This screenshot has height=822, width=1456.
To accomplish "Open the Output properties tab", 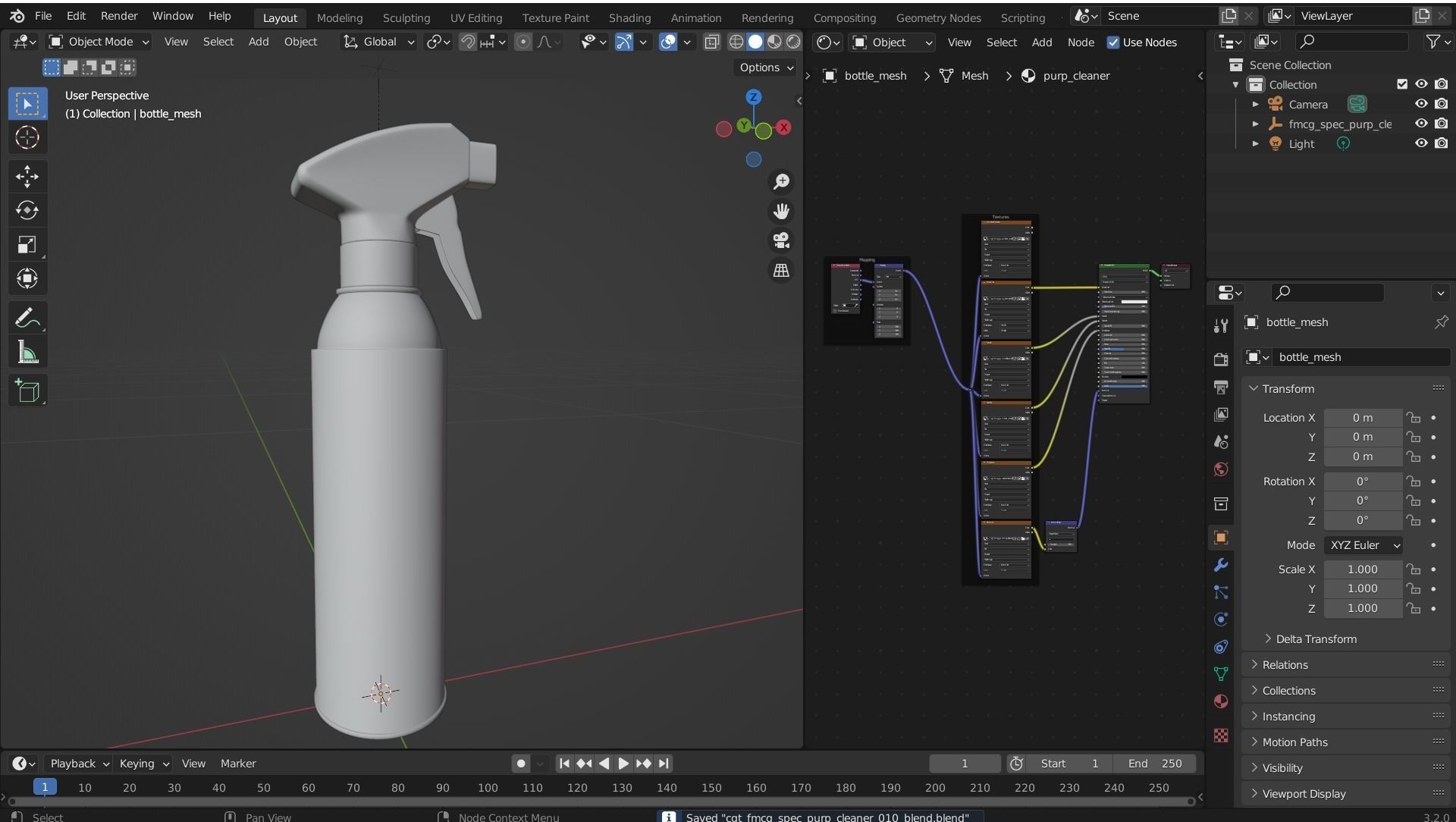I will pos(1221,387).
